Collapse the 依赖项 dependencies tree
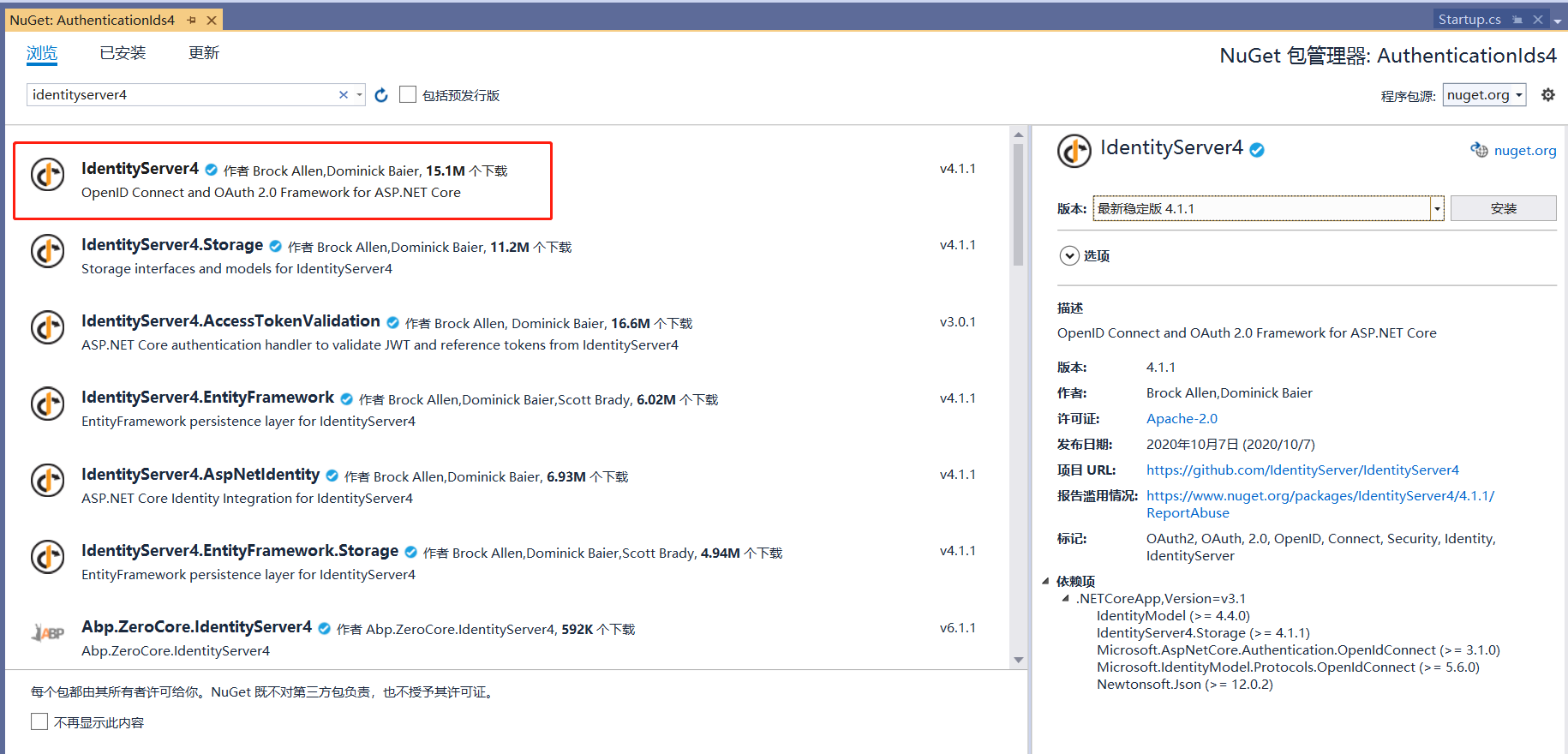The height and width of the screenshot is (754, 1568). [x=1045, y=581]
